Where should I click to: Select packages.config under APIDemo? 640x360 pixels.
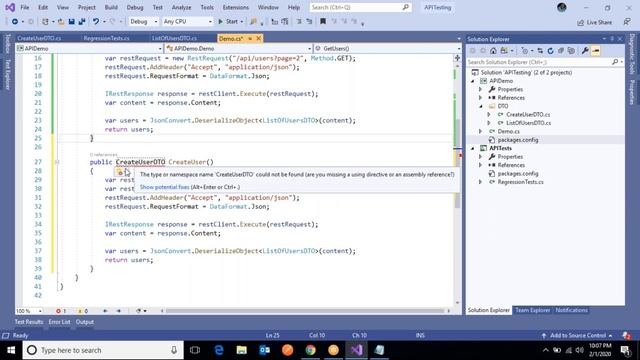[518, 140]
